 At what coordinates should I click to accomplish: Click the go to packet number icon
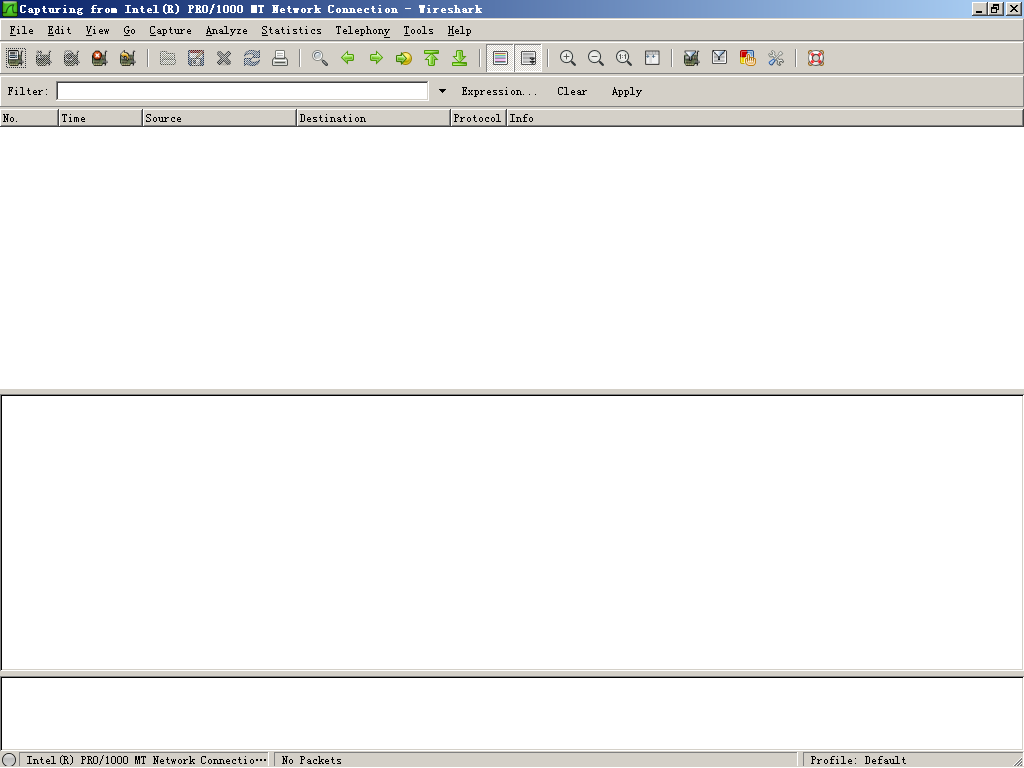[x=404, y=58]
